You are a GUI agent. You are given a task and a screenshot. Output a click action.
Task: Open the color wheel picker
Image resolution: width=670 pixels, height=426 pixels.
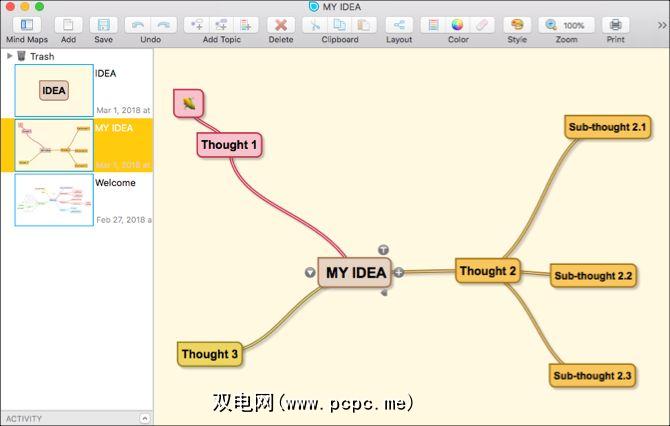click(x=457, y=25)
